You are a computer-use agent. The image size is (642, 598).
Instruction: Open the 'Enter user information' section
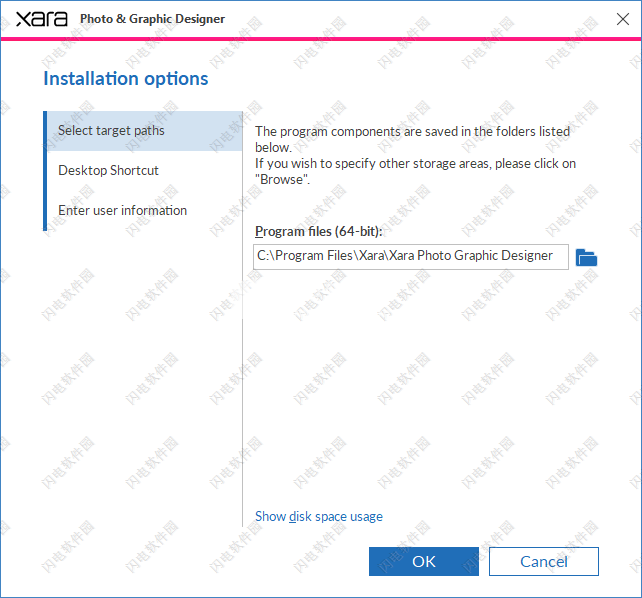click(x=145, y=210)
